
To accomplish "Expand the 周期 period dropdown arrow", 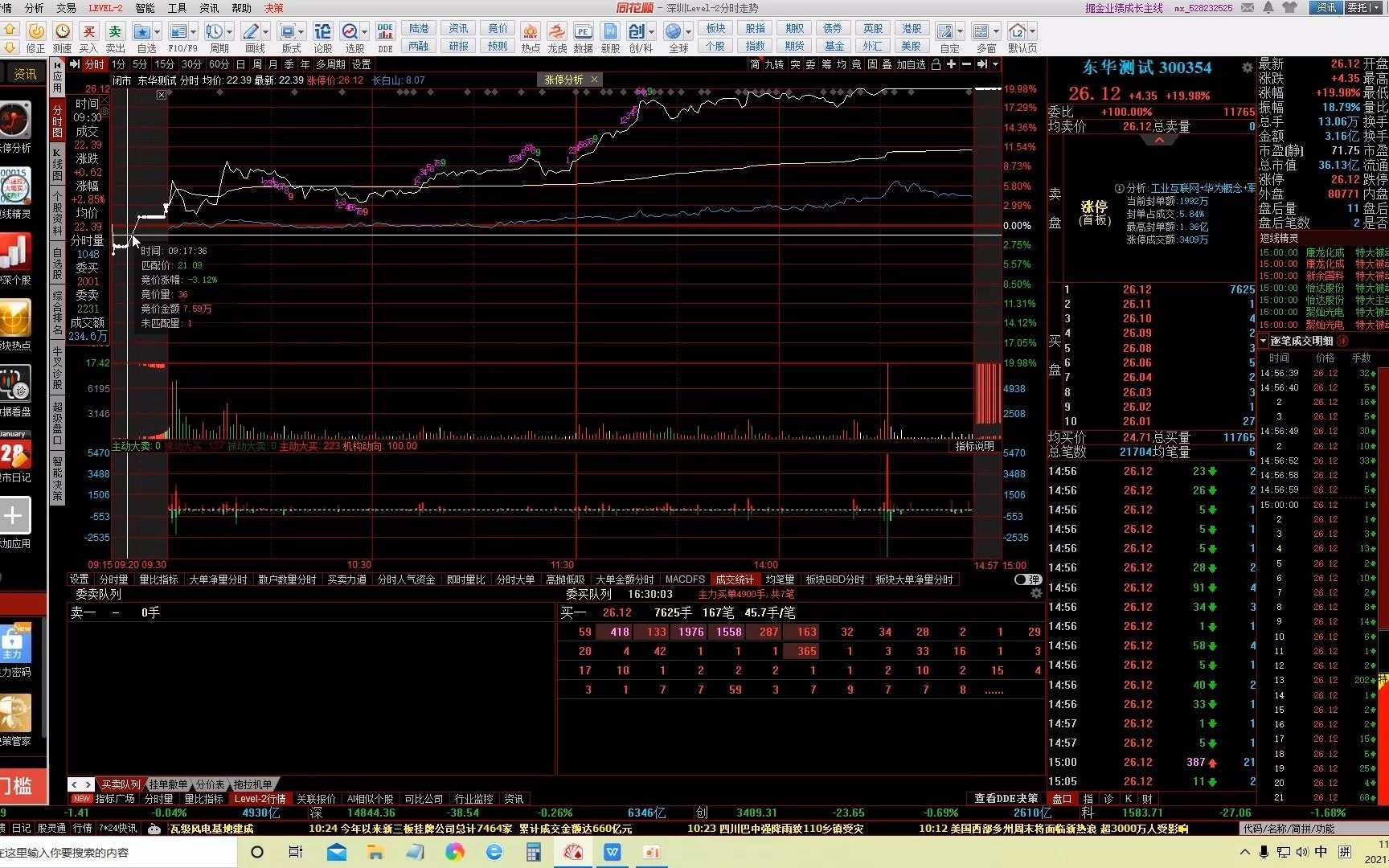I will point(230,32).
